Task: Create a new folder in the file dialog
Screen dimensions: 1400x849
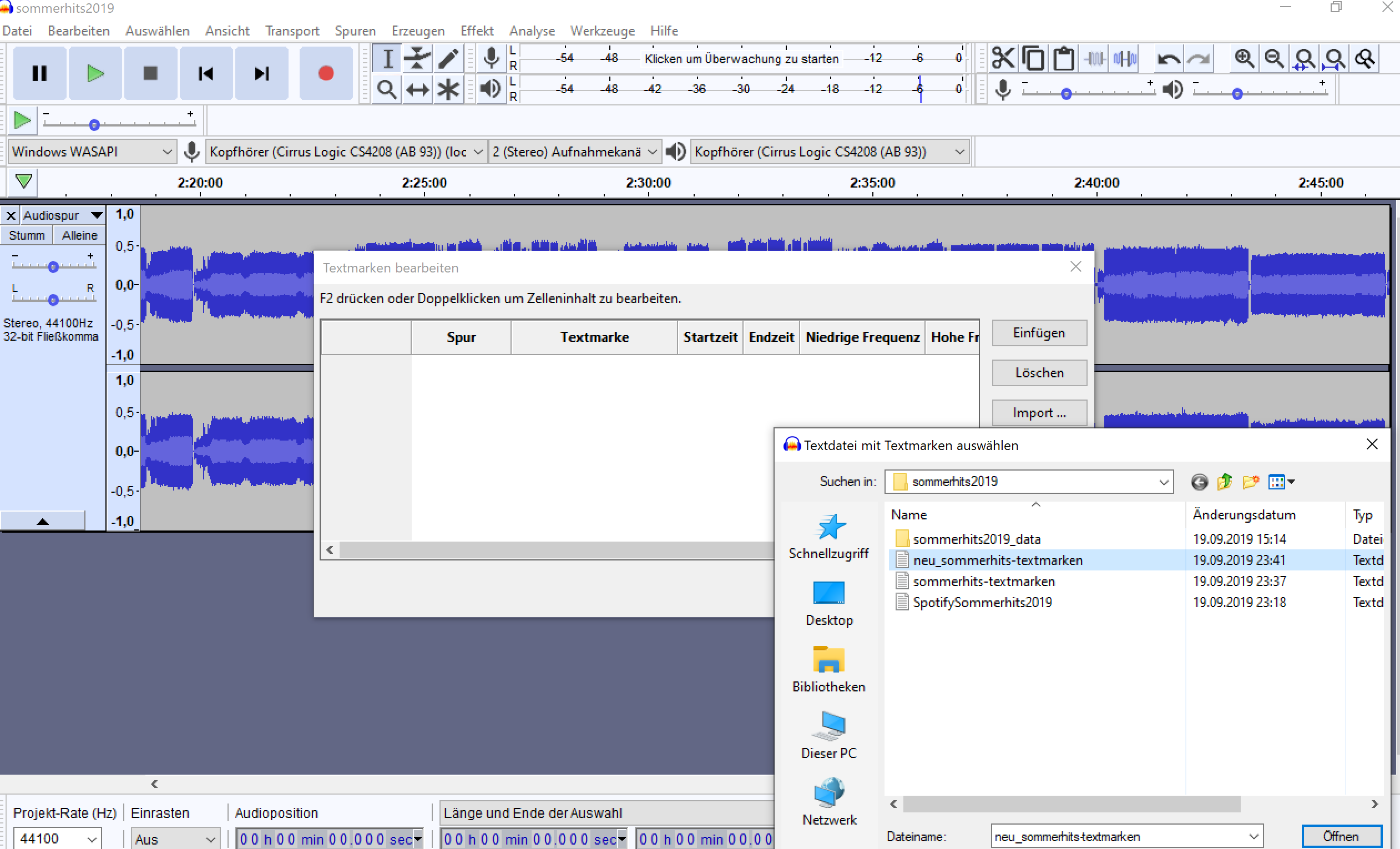Action: (1251, 482)
